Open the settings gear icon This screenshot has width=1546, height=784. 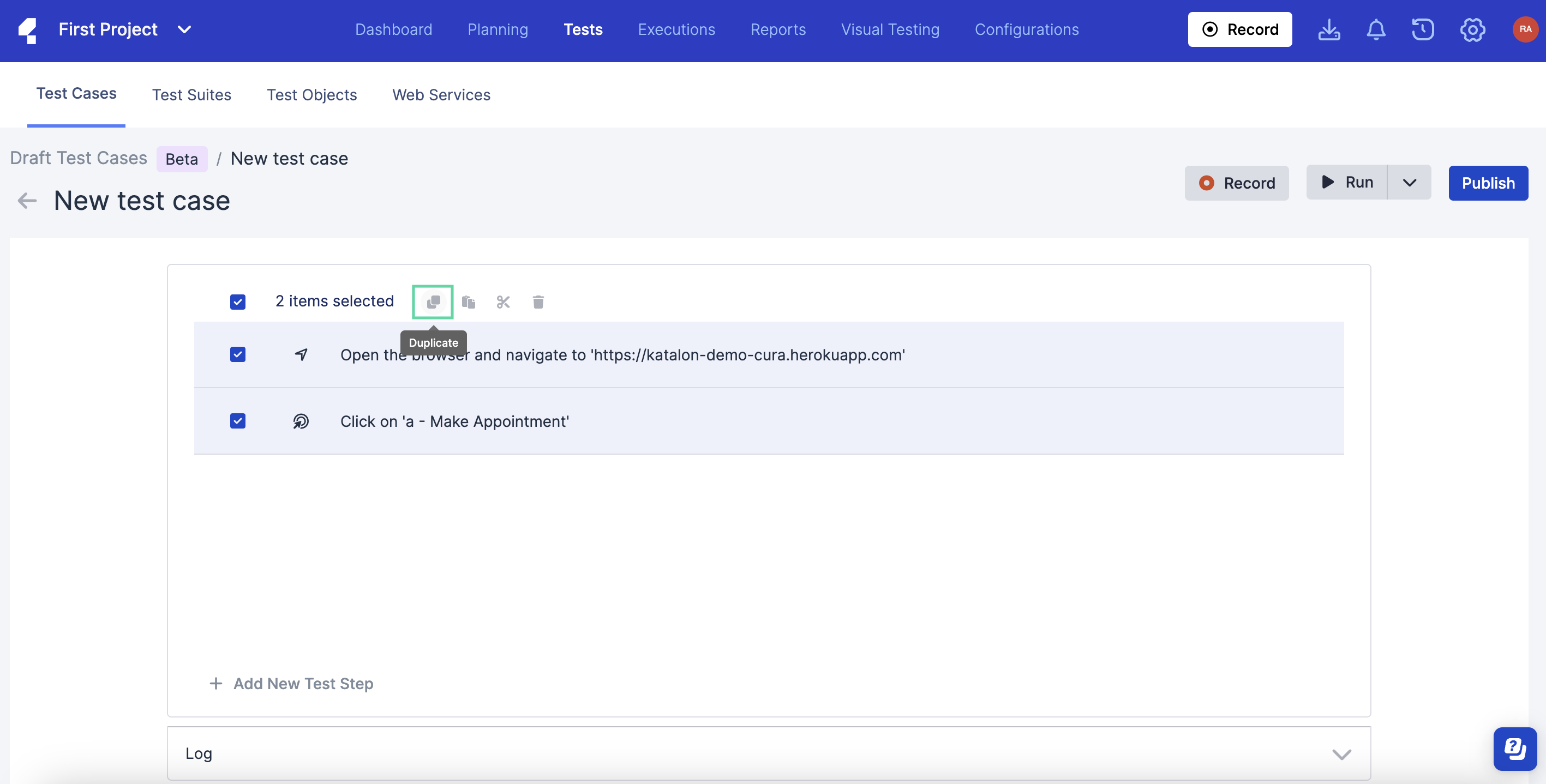click(1472, 29)
